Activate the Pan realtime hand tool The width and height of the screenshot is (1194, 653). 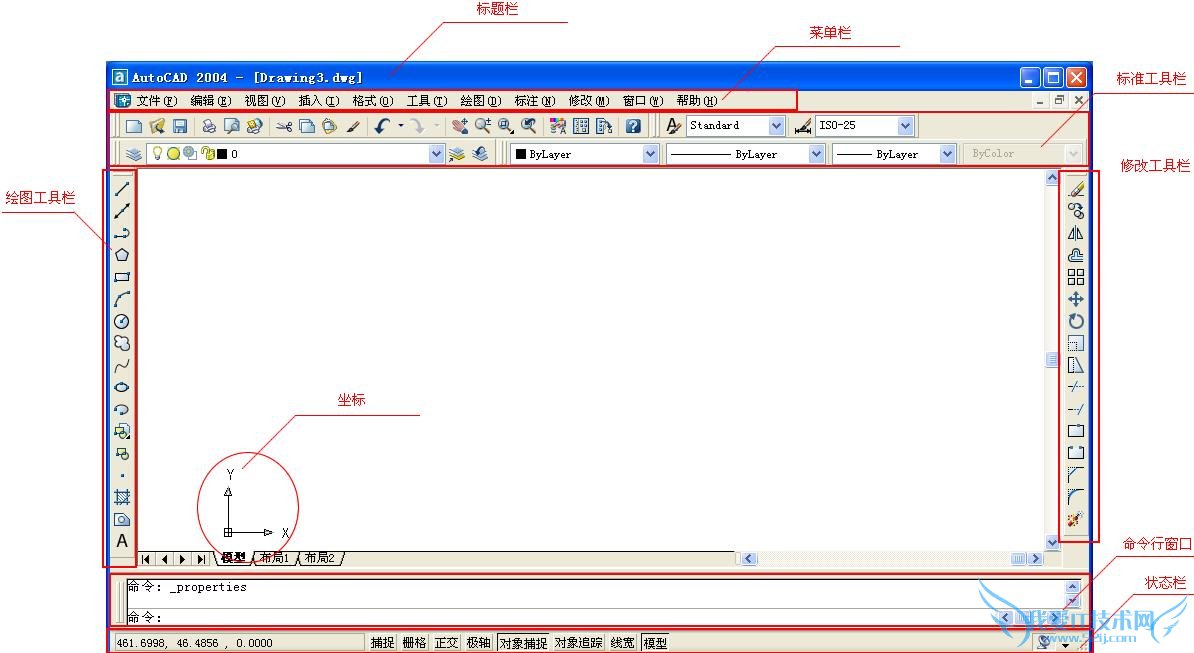coord(459,126)
